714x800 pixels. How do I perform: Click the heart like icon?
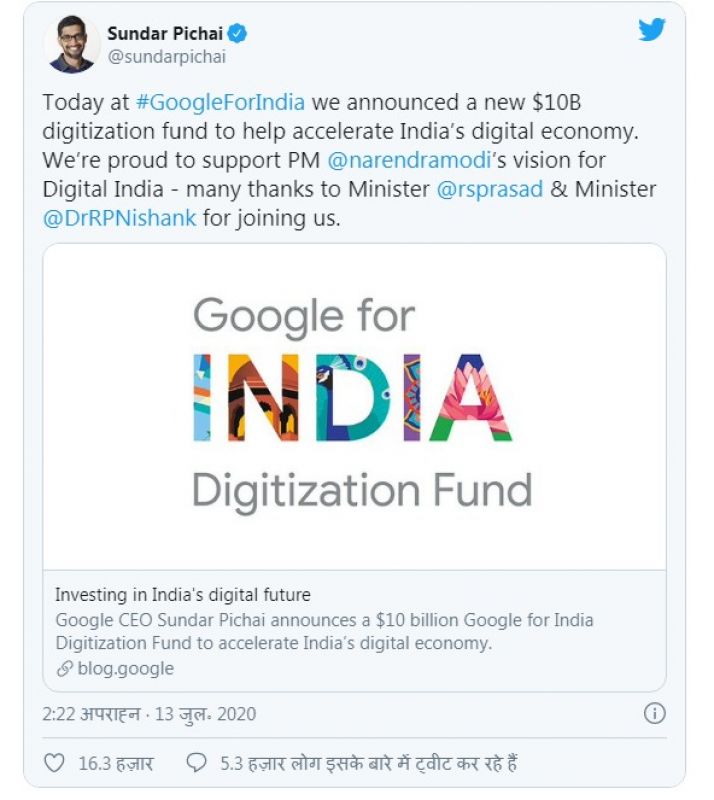[54, 763]
